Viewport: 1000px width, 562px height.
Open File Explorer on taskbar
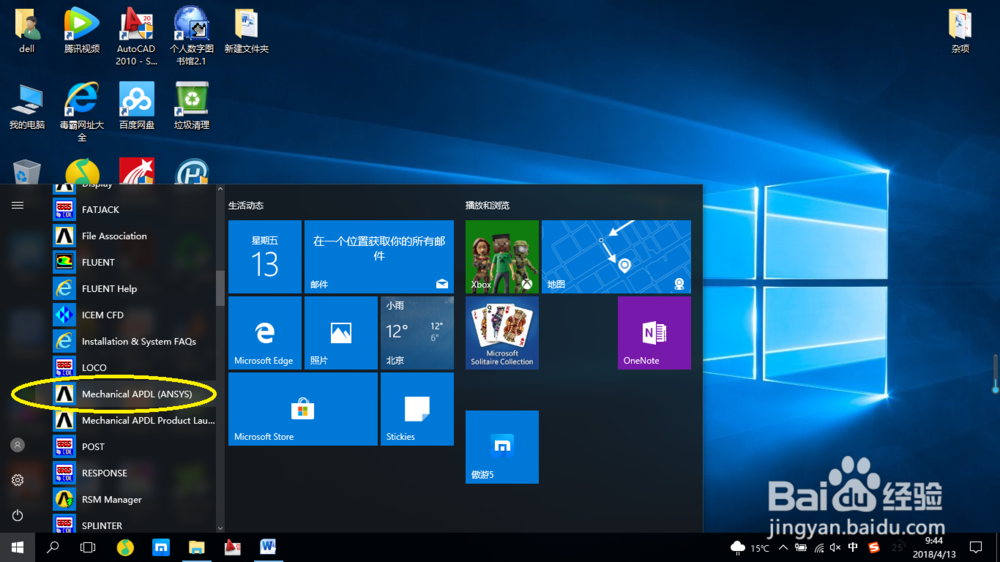coord(196,547)
